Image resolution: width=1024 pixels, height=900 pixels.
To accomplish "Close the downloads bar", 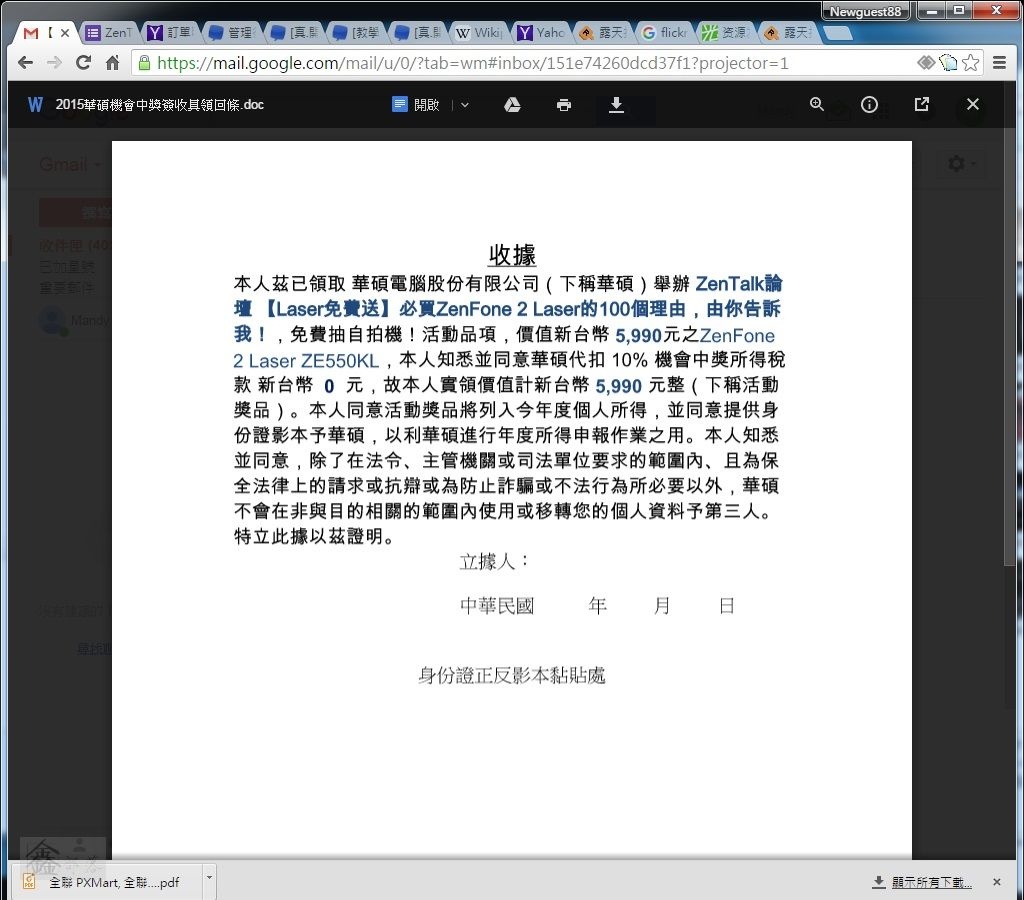I will pos(997,882).
